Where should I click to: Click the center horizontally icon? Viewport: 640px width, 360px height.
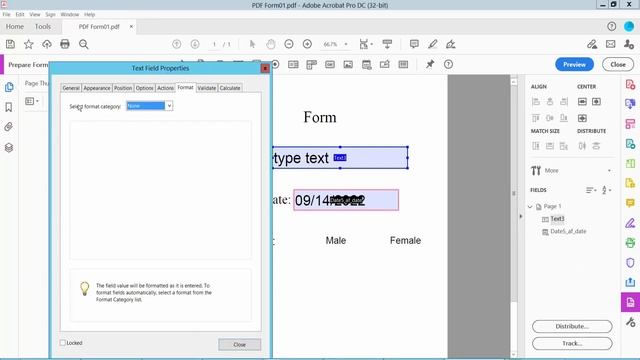(x=582, y=102)
